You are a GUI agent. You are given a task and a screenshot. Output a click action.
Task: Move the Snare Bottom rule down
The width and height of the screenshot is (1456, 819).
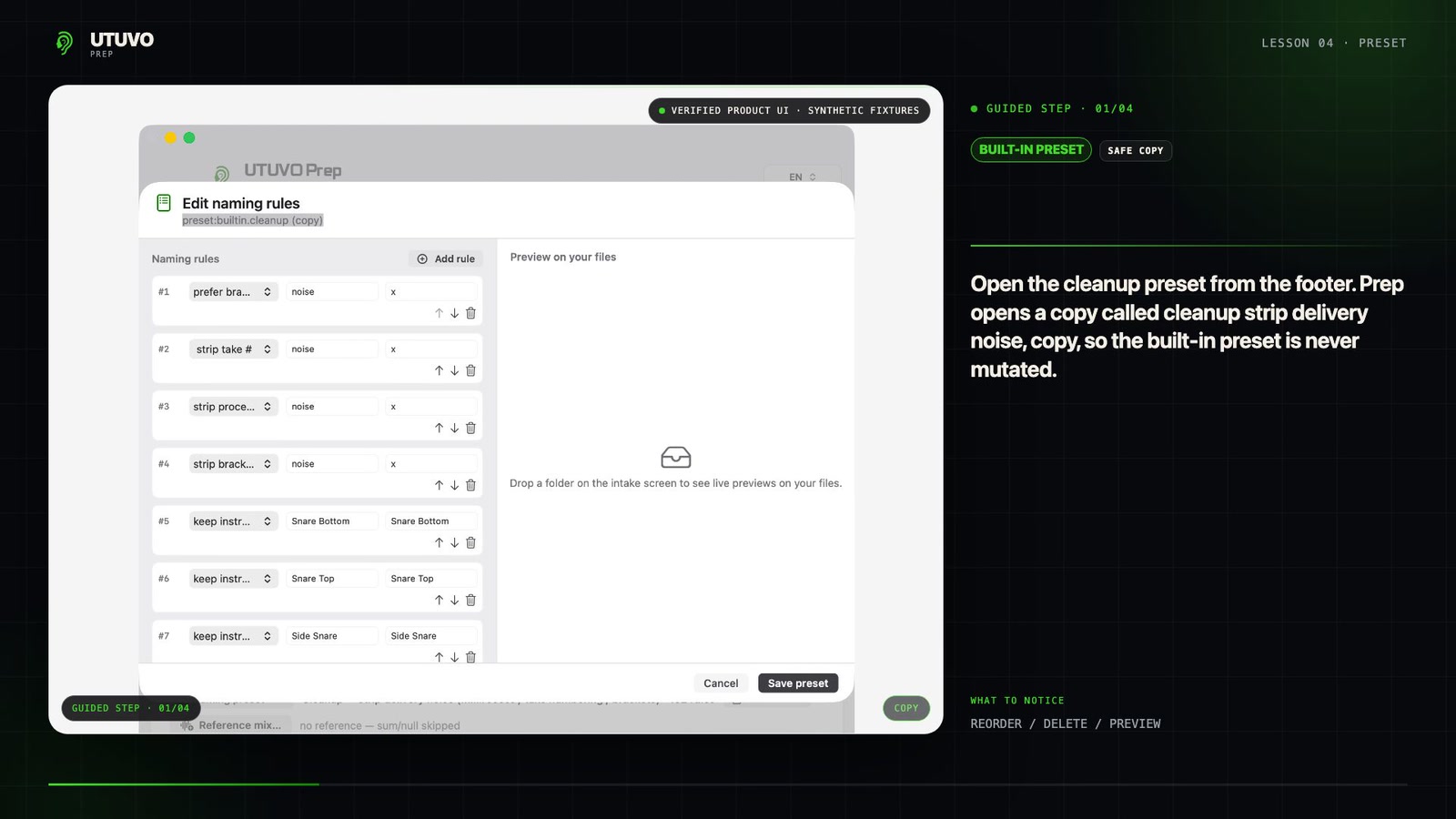[454, 542]
